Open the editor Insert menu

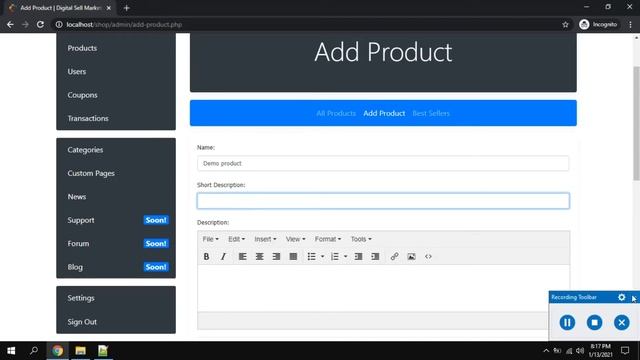pyautogui.click(x=265, y=239)
